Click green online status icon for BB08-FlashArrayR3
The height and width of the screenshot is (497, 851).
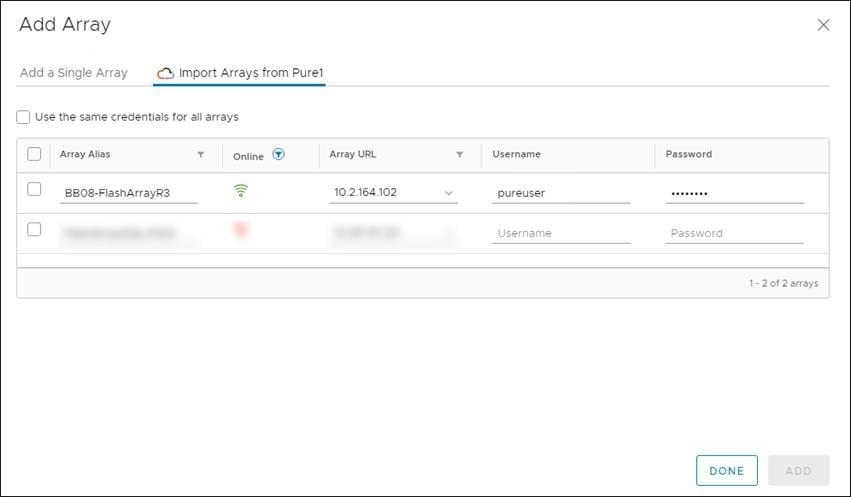click(x=241, y=190)
